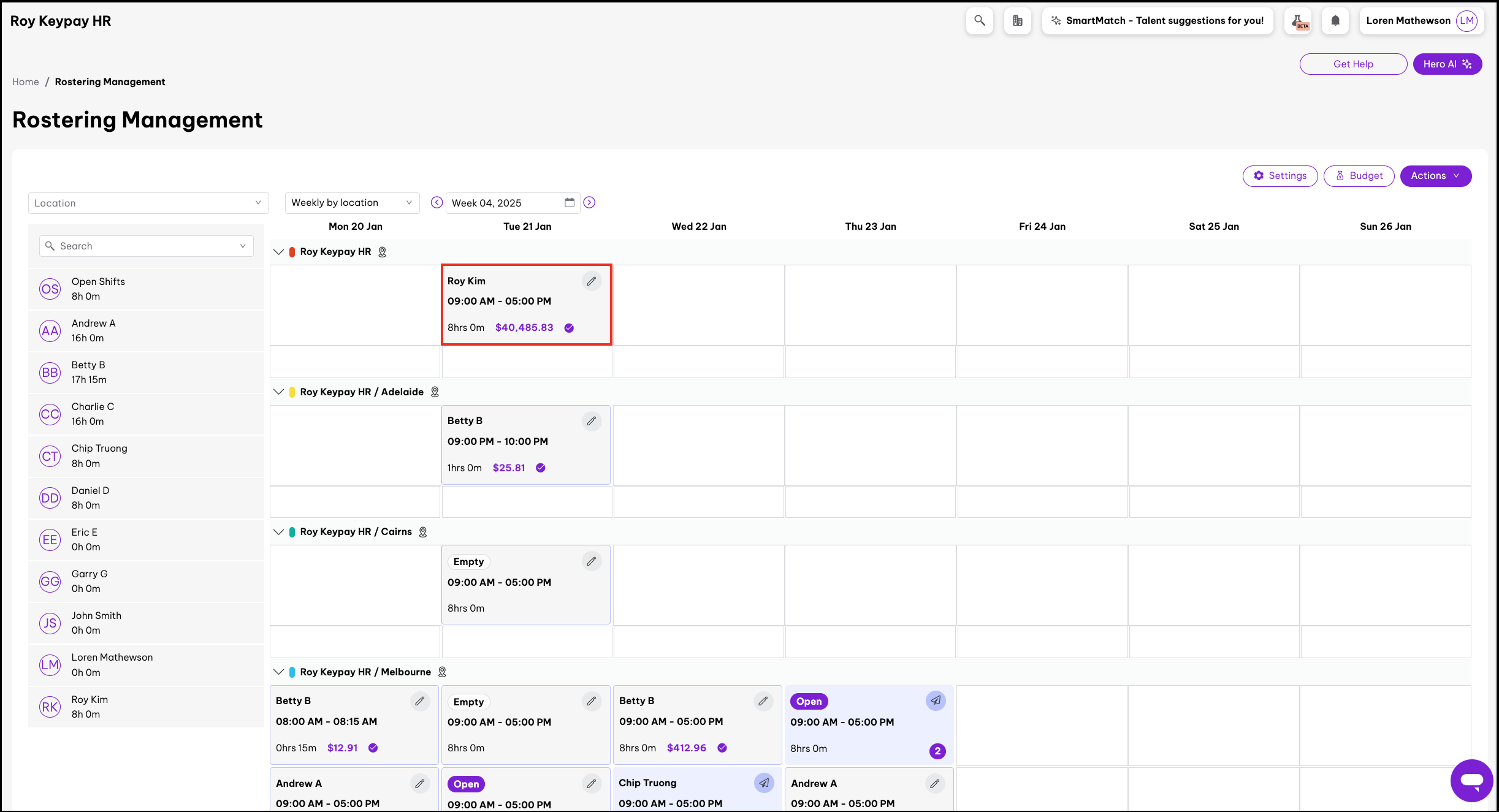Open the organisation building icon
1499x812 pixels.
pyautogui.click(x=1017, y=21)
